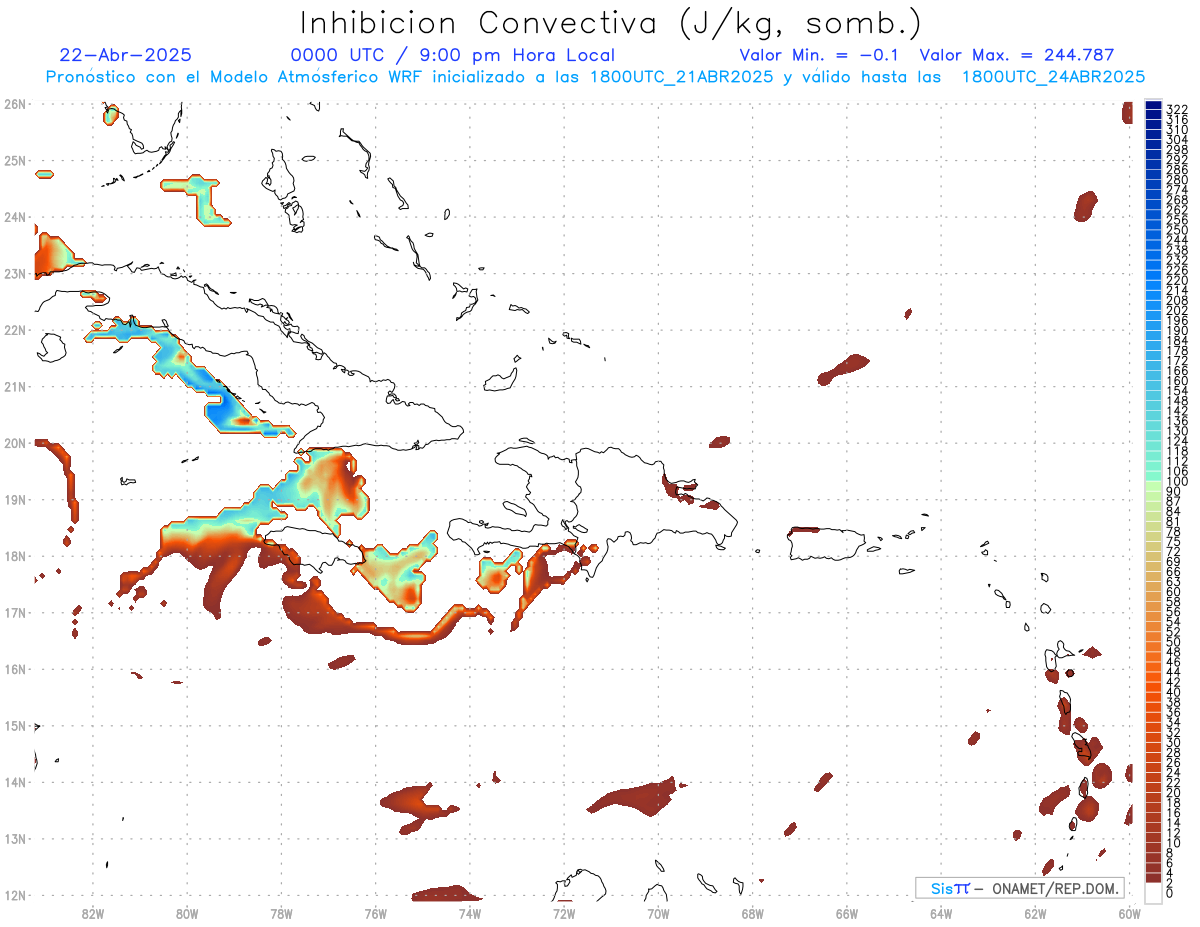Screen dimensions: 1200x927
Task: Click the 16N latitude label
Action: (14, 669)
